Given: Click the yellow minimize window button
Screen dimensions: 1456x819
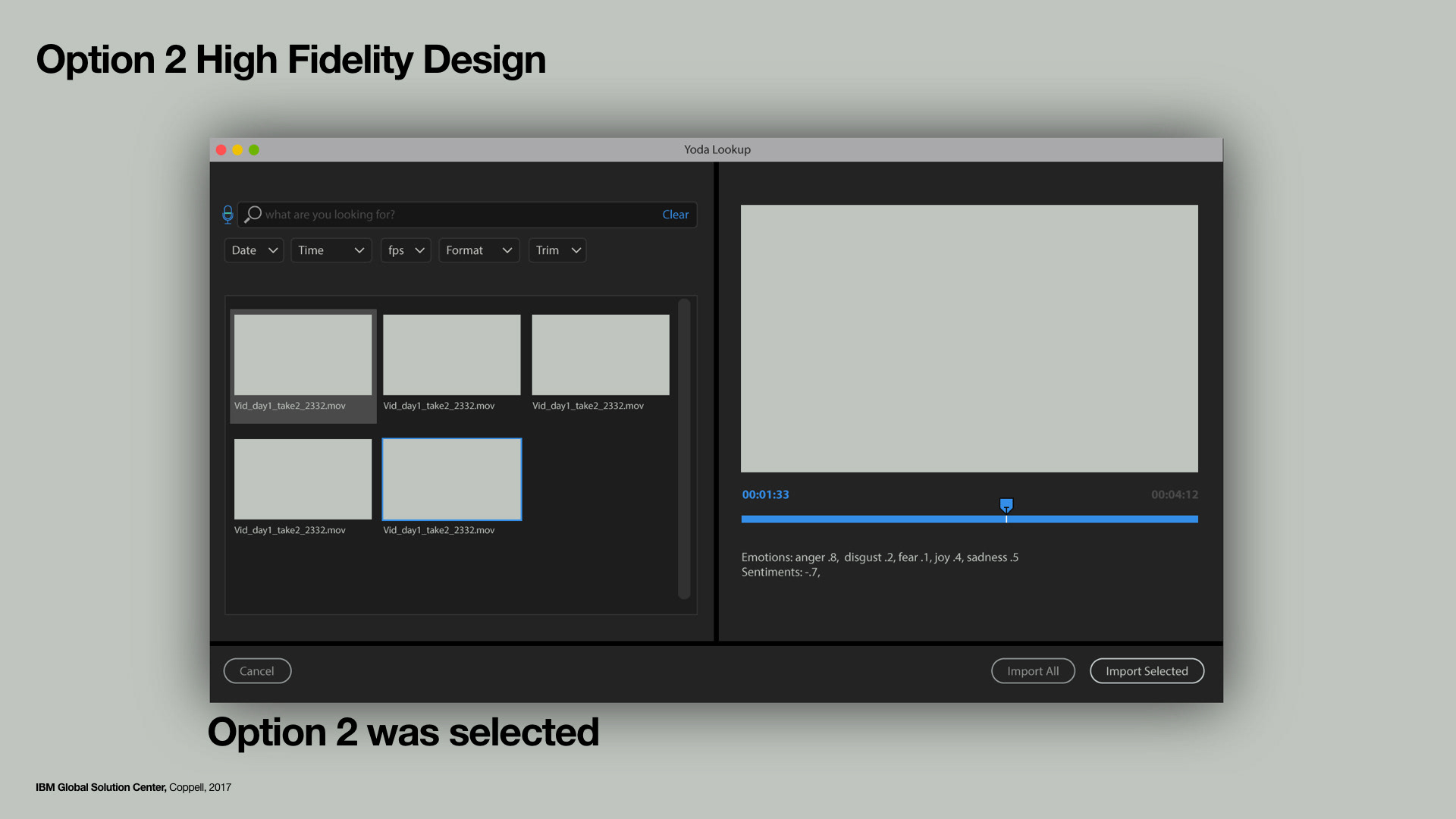Looking at the screenshot, I should 237,150.
